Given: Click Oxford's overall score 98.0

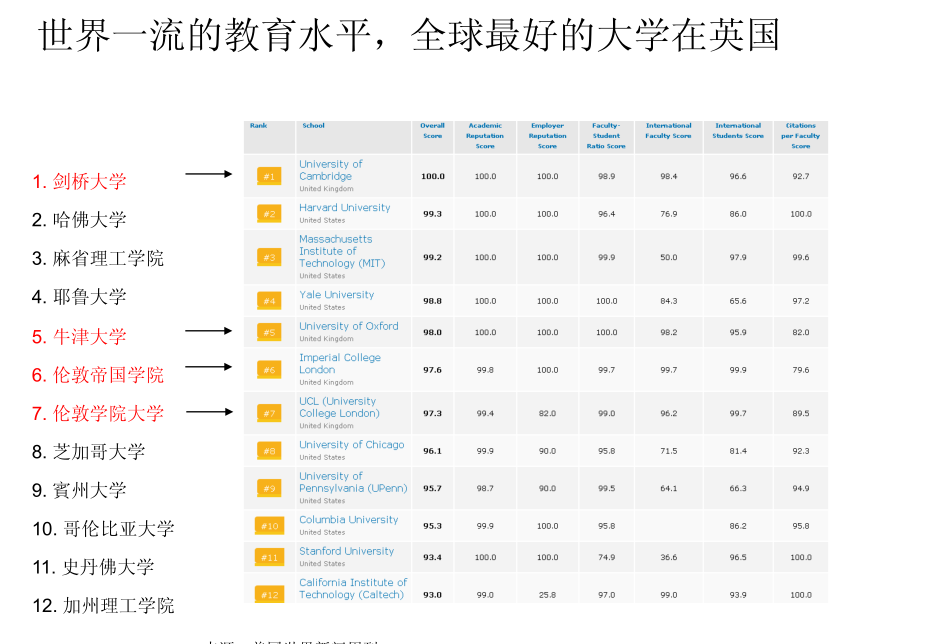Looking at the screenshot, I should 432,332.
